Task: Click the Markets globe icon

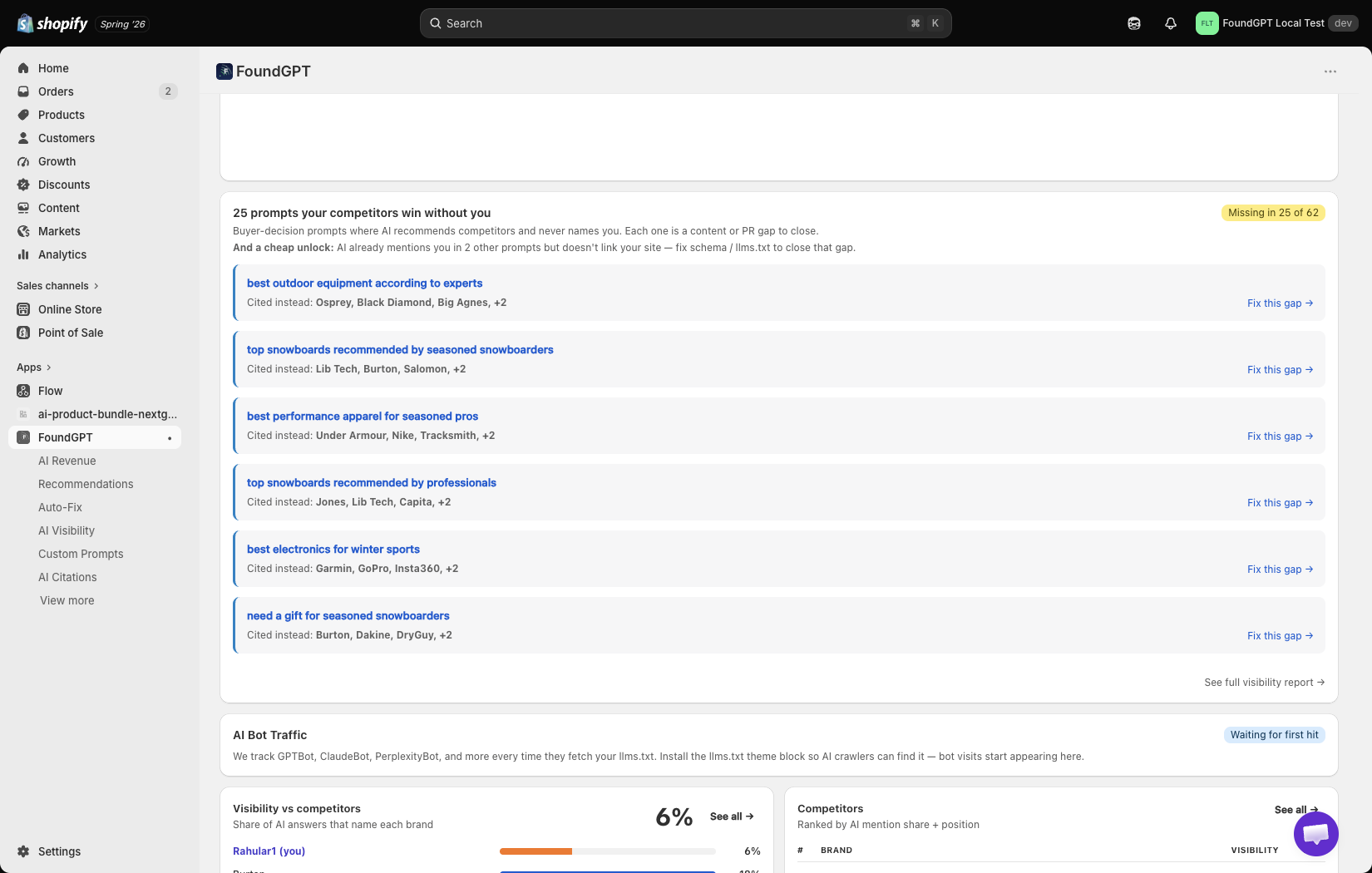Action: [23, 231]
